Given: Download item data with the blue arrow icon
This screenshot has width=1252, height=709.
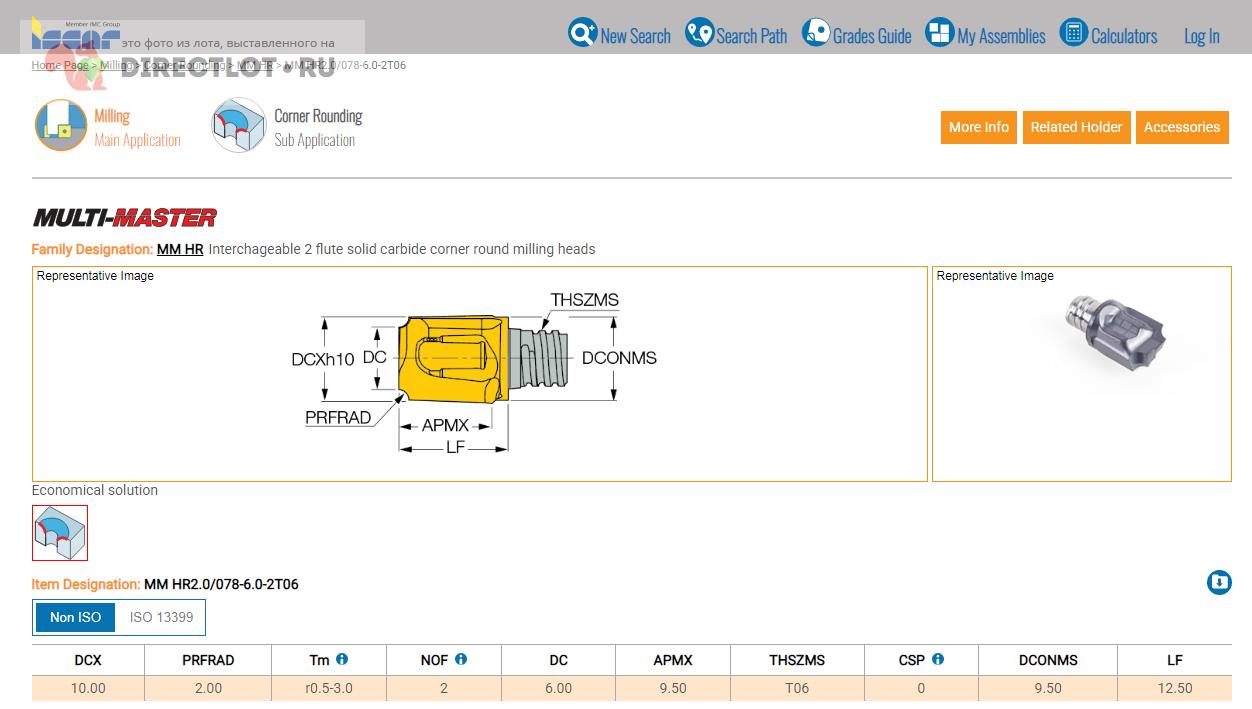Looking at the screenshot, I should [x=1219, y=582].
